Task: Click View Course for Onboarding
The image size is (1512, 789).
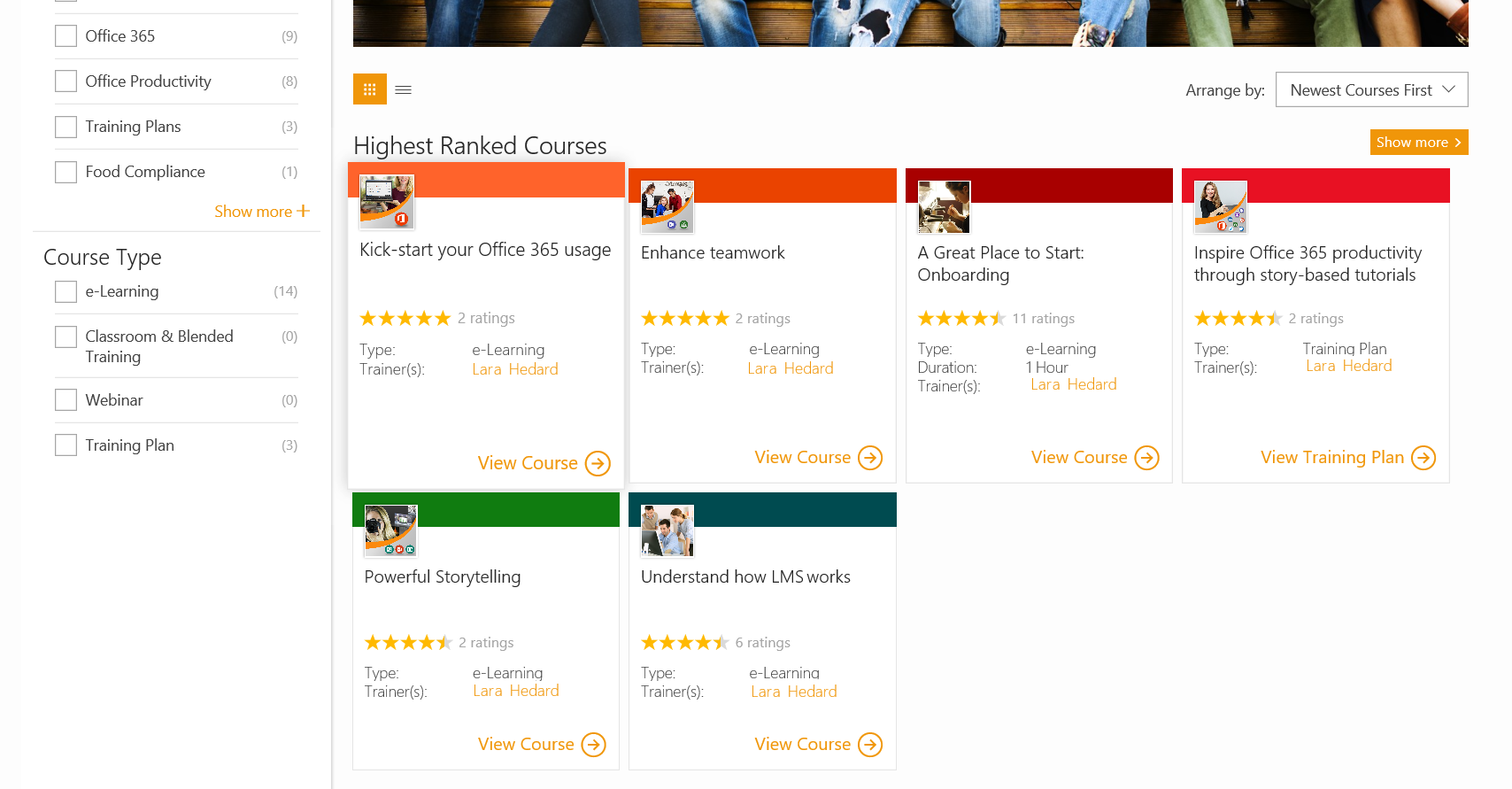Action: click(1079, 458)
